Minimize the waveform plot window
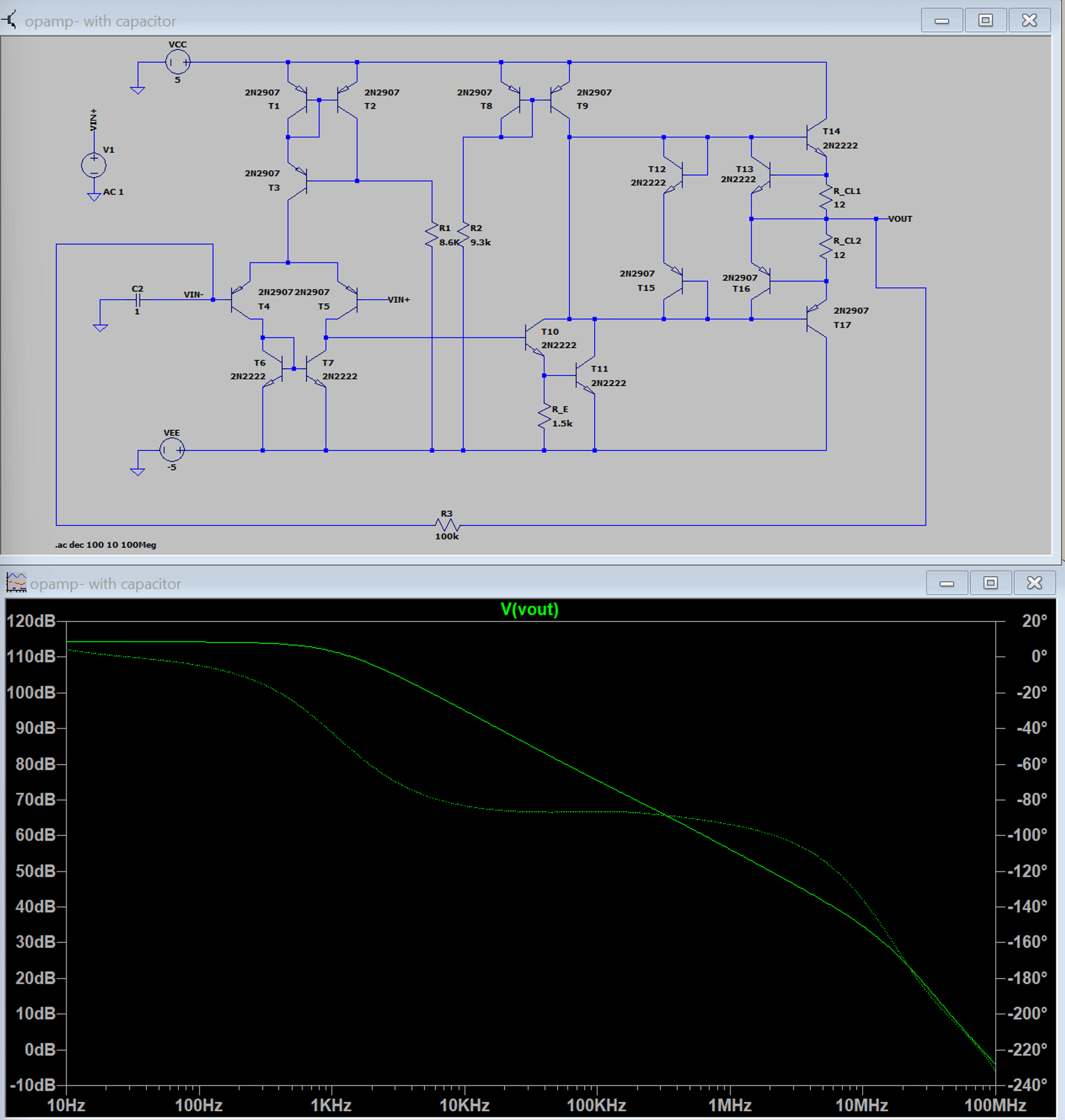The width and height of the screenshot is (1065, 1120). pyautogui.click(x=946, y=583)
